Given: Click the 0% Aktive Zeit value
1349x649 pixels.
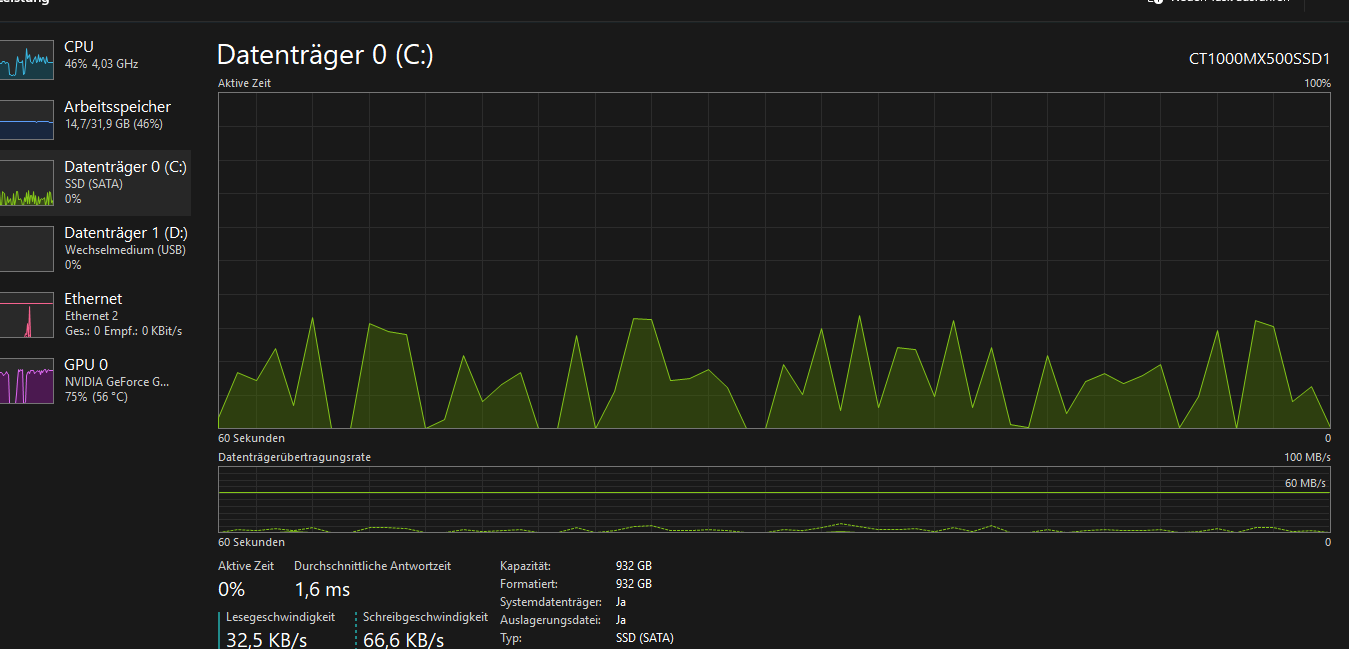Looking at the screenshot, I should 231,590.
